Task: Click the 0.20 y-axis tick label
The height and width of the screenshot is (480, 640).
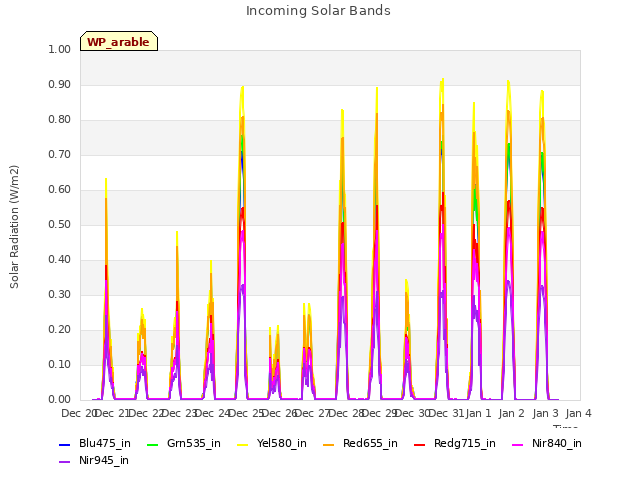Action: (59, 329)
